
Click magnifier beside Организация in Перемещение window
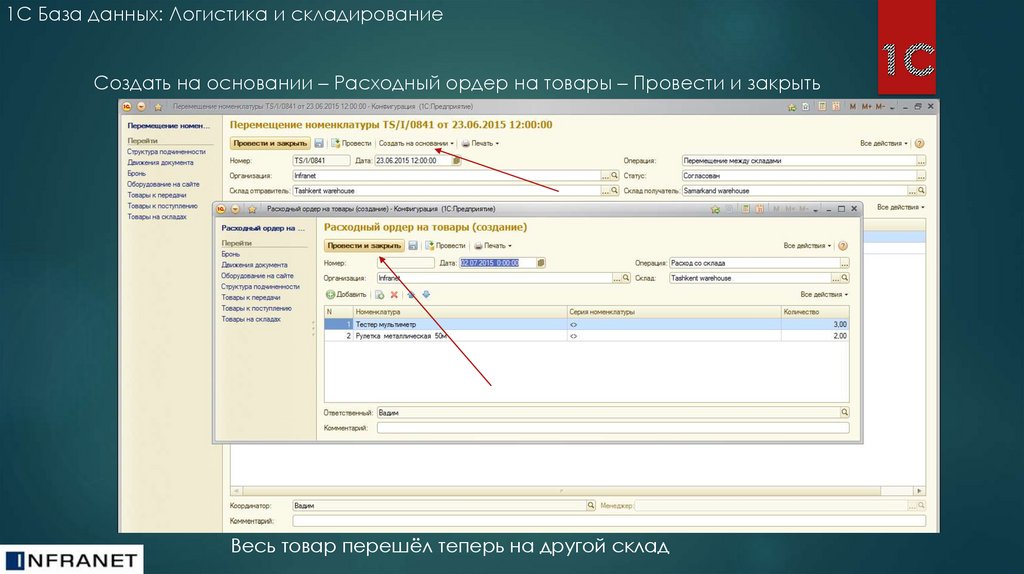pos(615,175)
